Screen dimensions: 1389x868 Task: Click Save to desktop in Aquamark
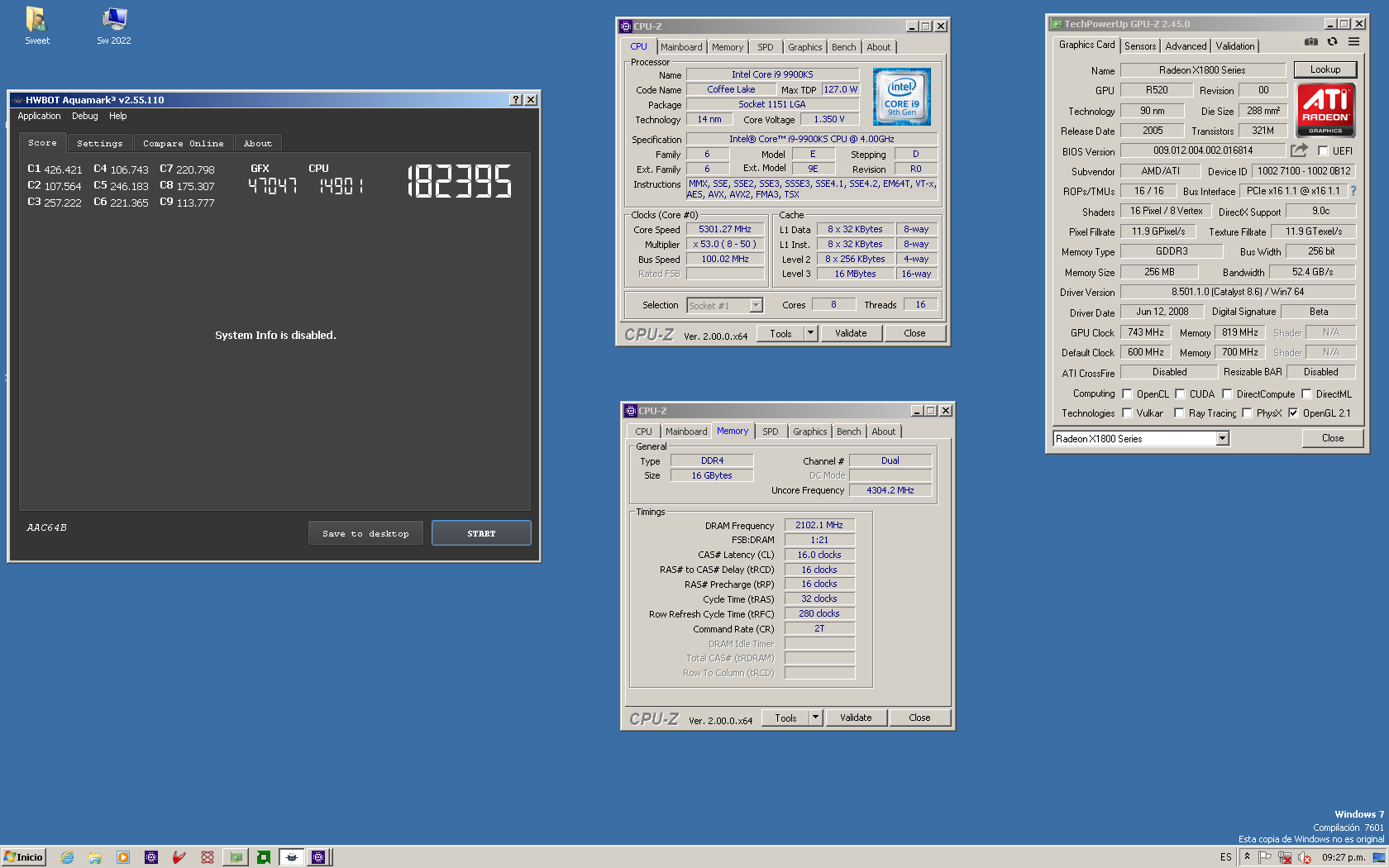point(365,533)
